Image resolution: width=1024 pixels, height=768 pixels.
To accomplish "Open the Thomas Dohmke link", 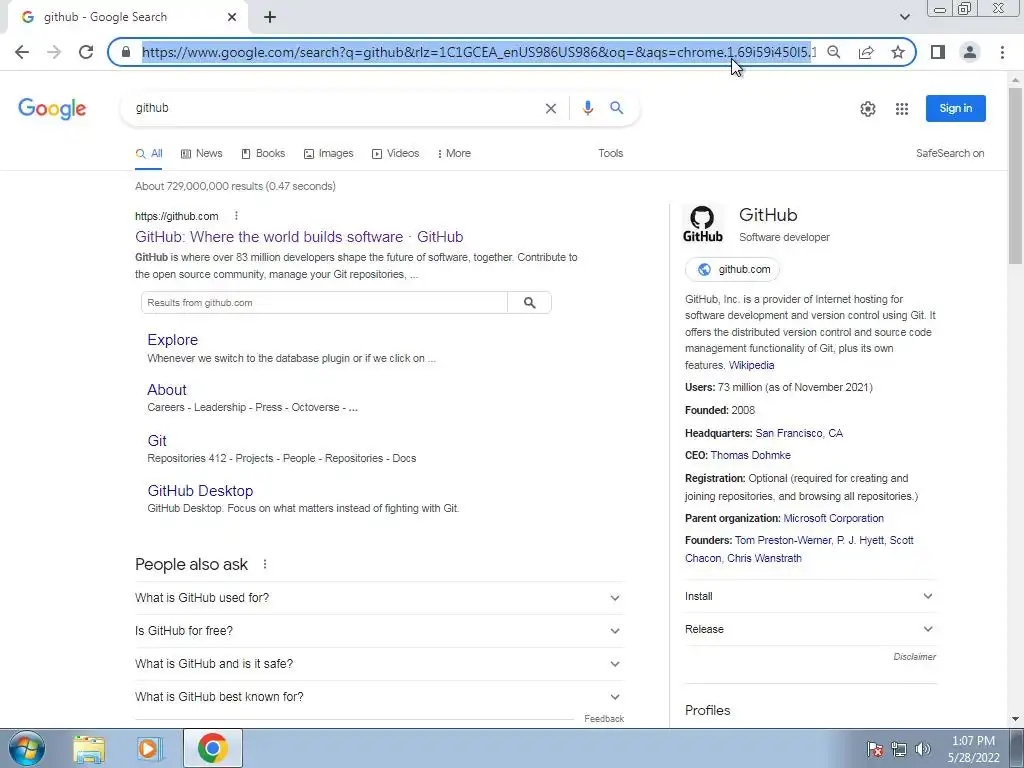I will [x=750, y=455].
